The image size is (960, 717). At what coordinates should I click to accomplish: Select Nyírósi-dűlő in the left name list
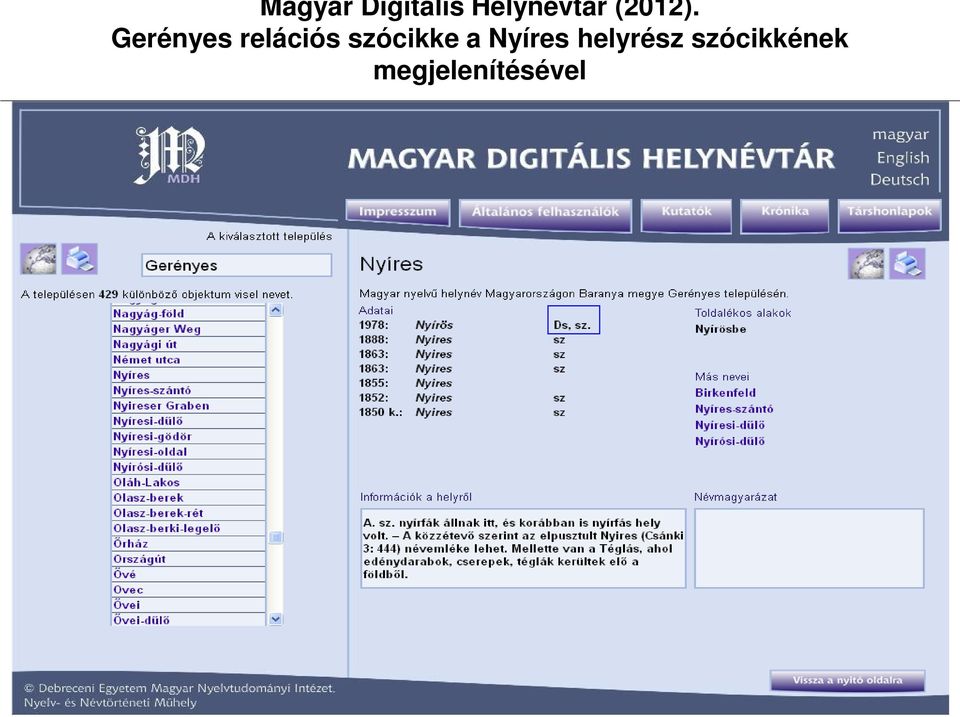click(x=189, y=467)
